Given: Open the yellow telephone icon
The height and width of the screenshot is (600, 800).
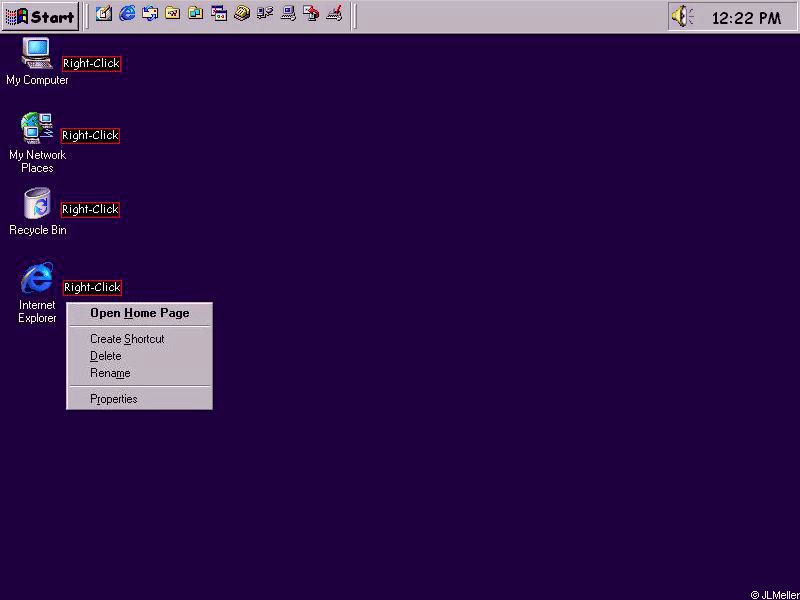Looking at the screenshot, I should point(242,14).
